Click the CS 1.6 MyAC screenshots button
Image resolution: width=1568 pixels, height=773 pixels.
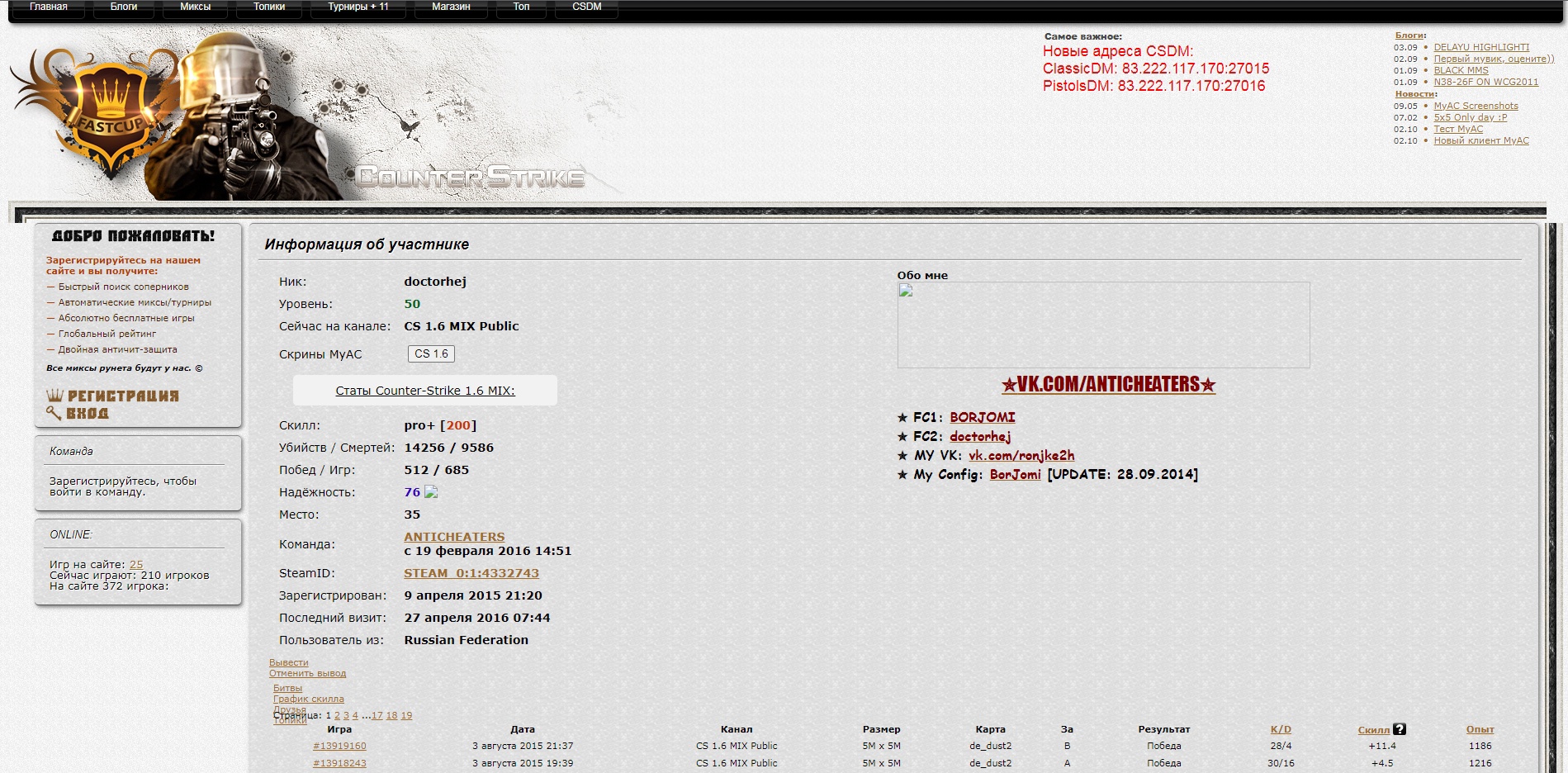coord(431,353)
